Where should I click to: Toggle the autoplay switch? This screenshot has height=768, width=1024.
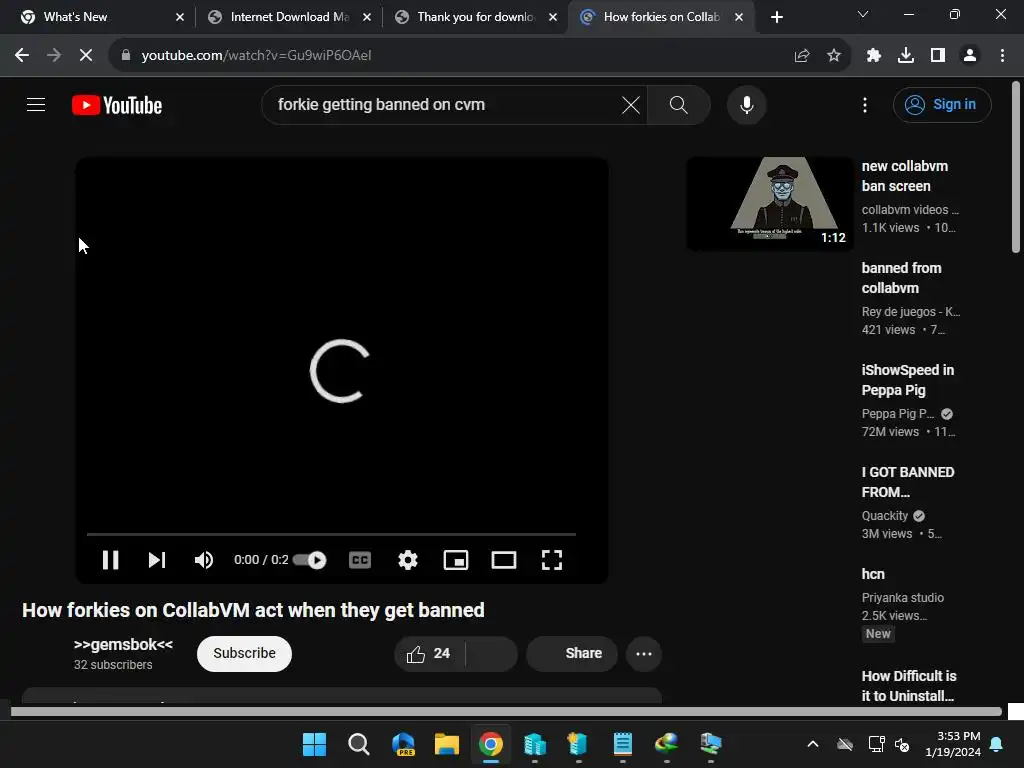coord(310,560)
